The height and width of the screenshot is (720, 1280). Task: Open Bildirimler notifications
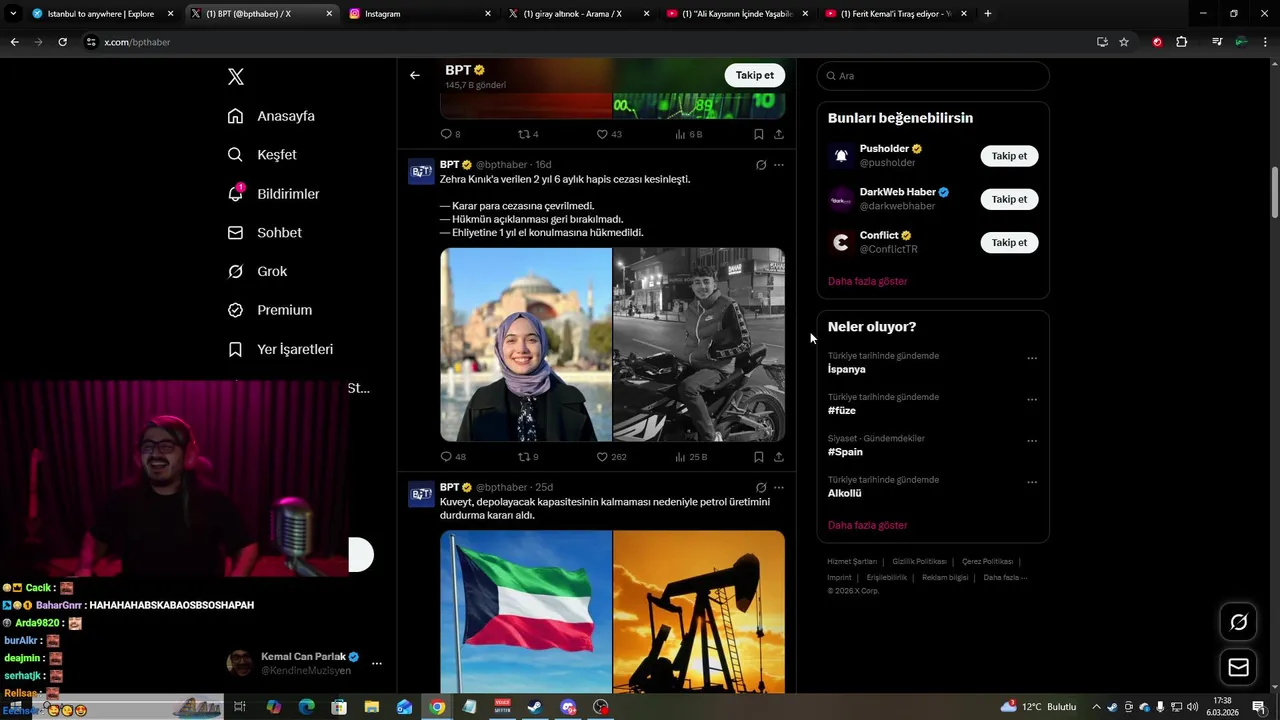[273, 194]
